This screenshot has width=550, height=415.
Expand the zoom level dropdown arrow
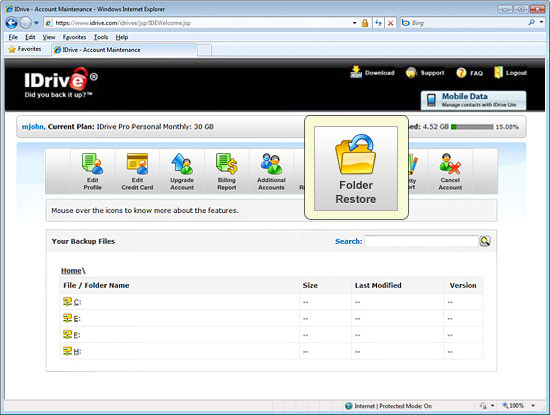(x=533, y=406)
